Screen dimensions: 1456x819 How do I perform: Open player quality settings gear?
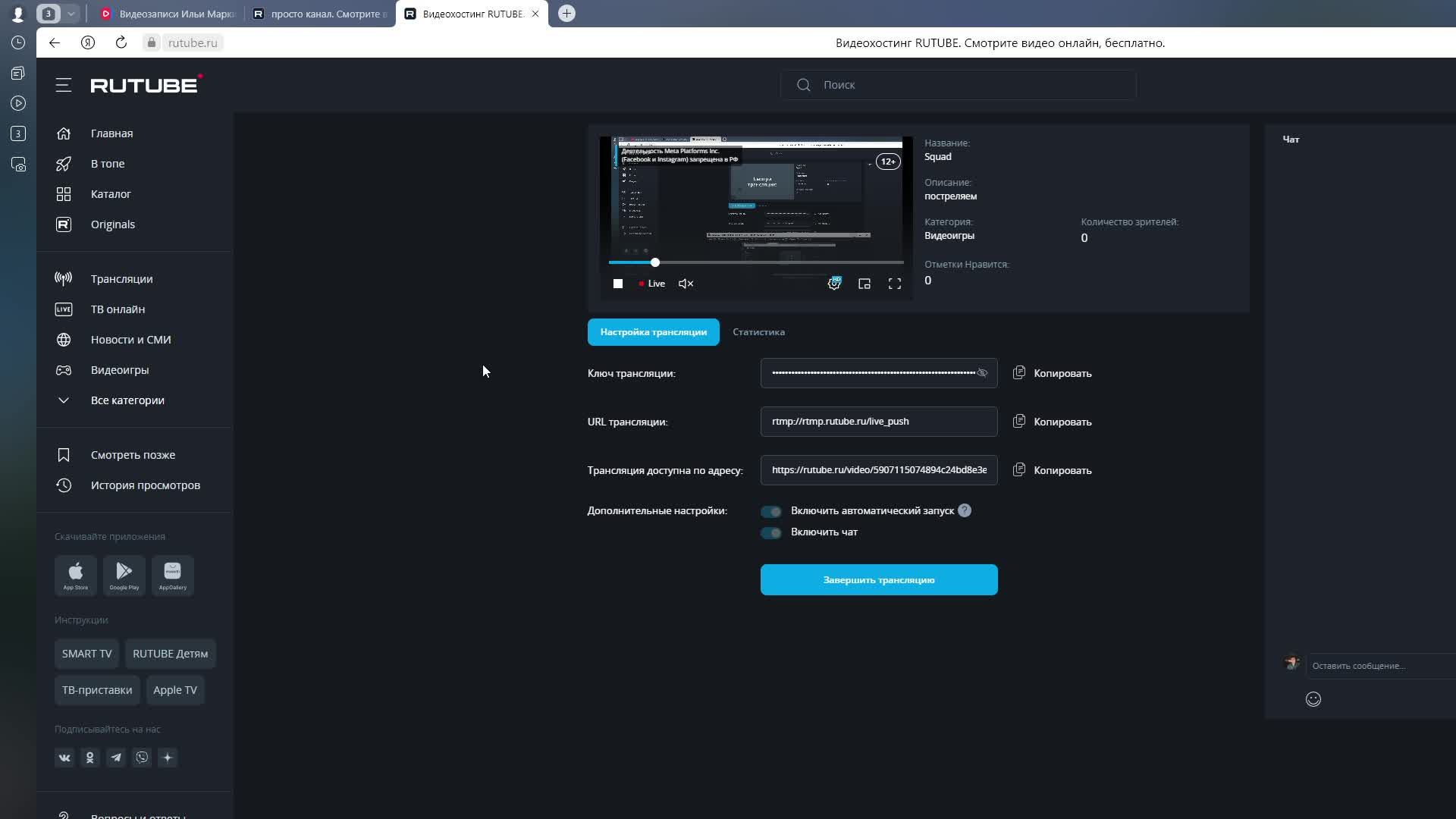(x=833, y=284)
